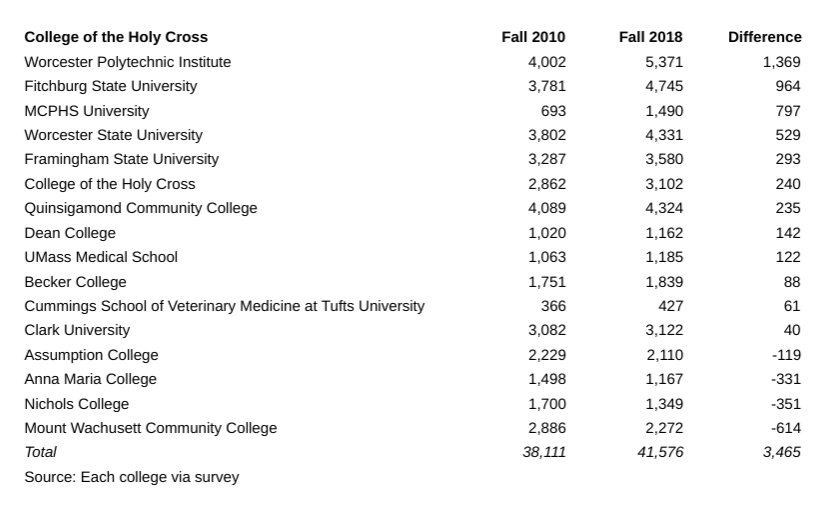Sort by the Difference column header
Viewport: 838px width, 517px height.
(x=764, y=37)
